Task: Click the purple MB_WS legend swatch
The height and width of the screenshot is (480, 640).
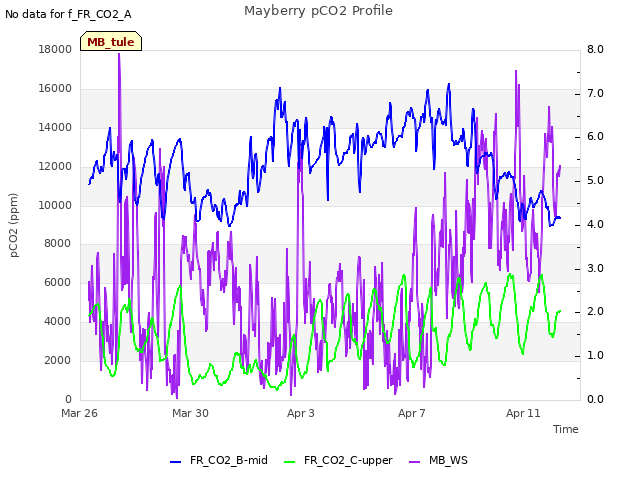Action: (x=414, y=462)
